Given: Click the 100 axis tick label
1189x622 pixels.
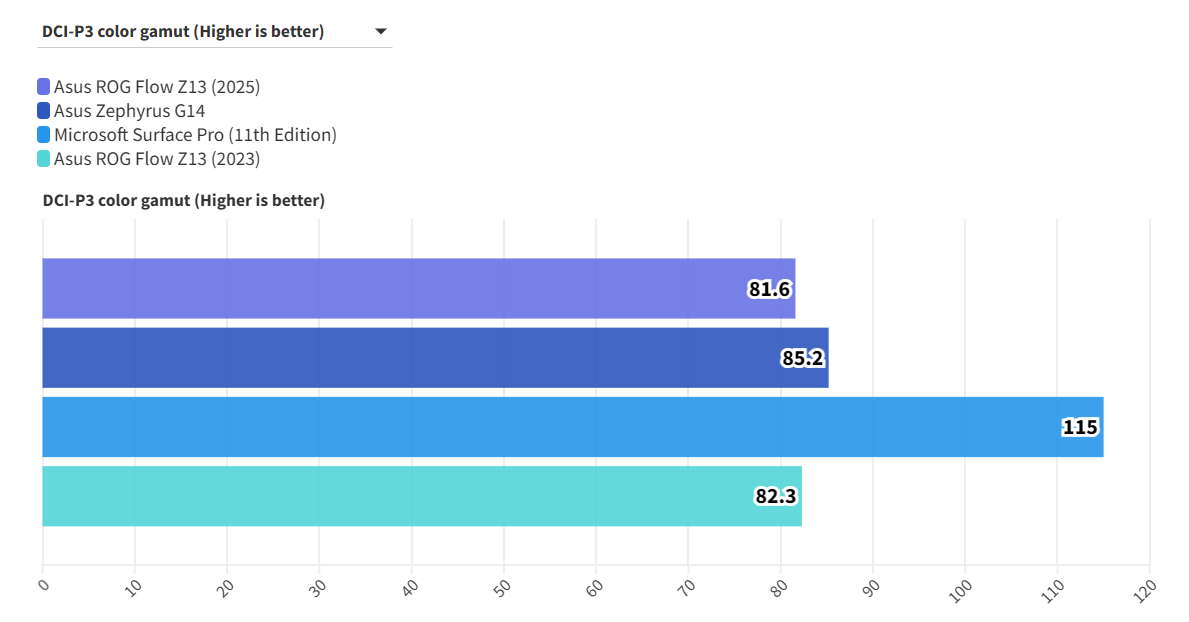Looking at the screenshot, I should point(961,589).
